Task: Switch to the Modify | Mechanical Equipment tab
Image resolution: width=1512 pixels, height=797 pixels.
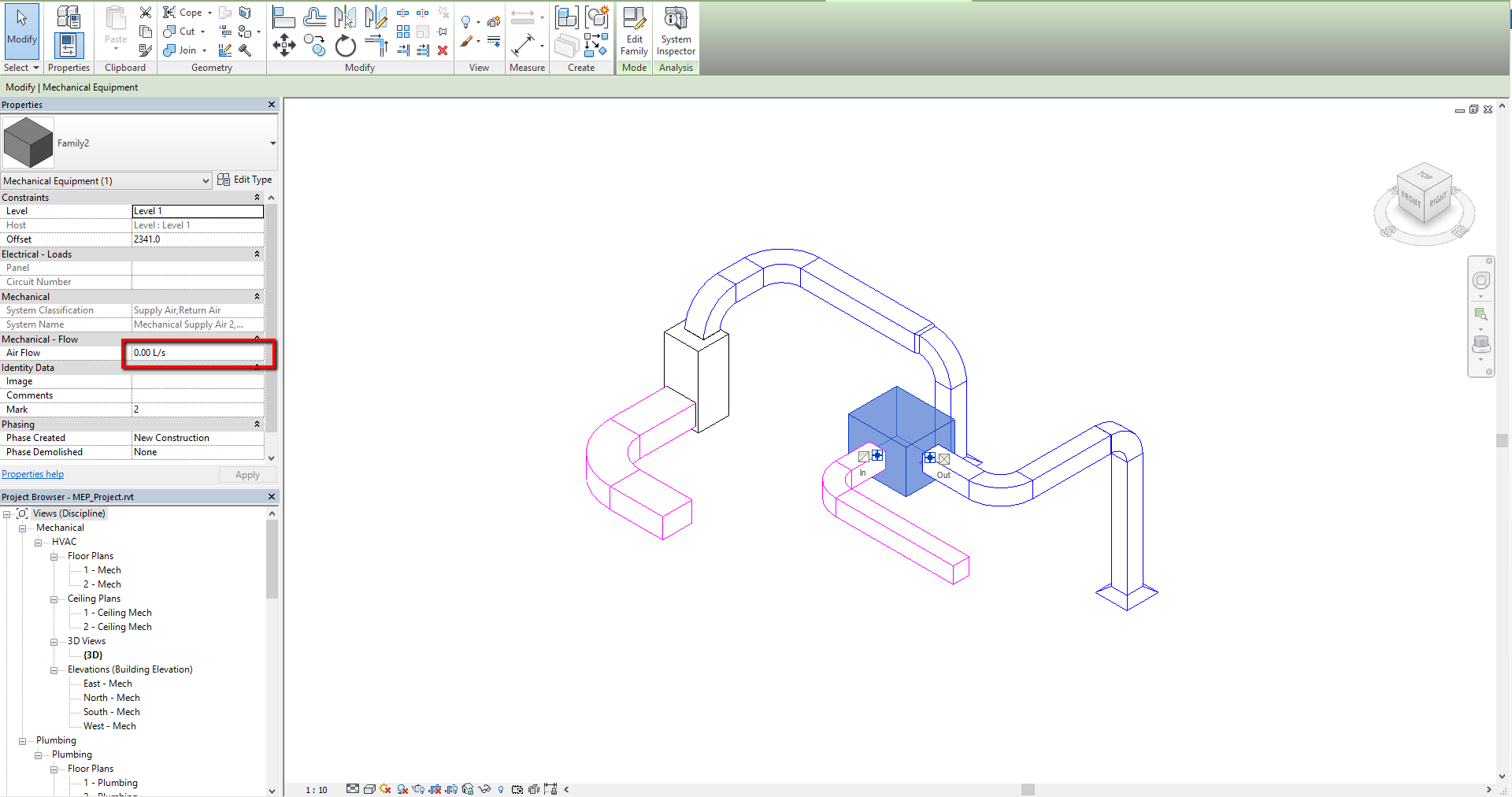Action: 72,87
